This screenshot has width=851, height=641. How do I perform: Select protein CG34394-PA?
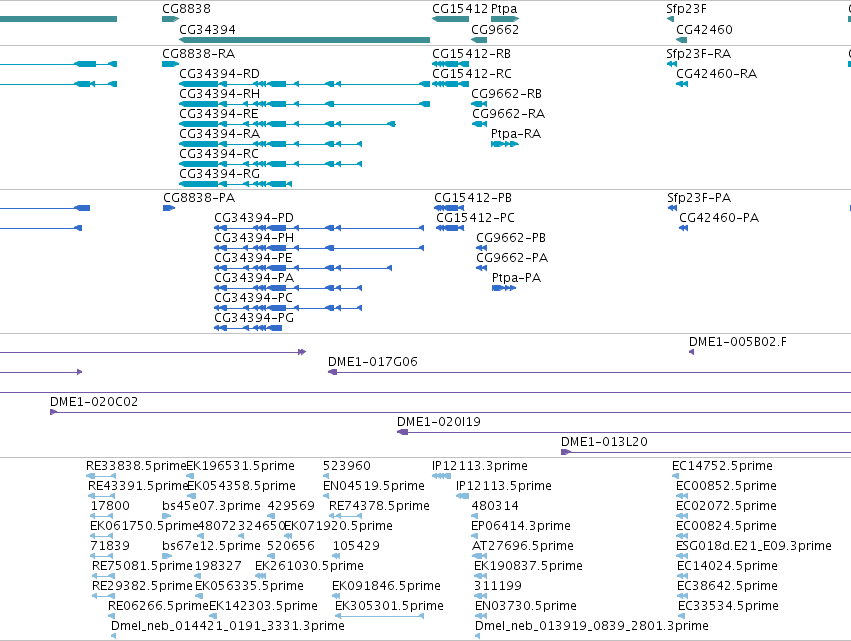254,278
